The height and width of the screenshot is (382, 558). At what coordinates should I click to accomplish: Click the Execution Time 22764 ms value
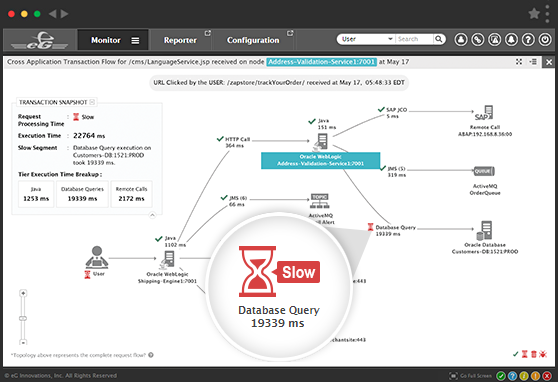click(x=89, y=136)
